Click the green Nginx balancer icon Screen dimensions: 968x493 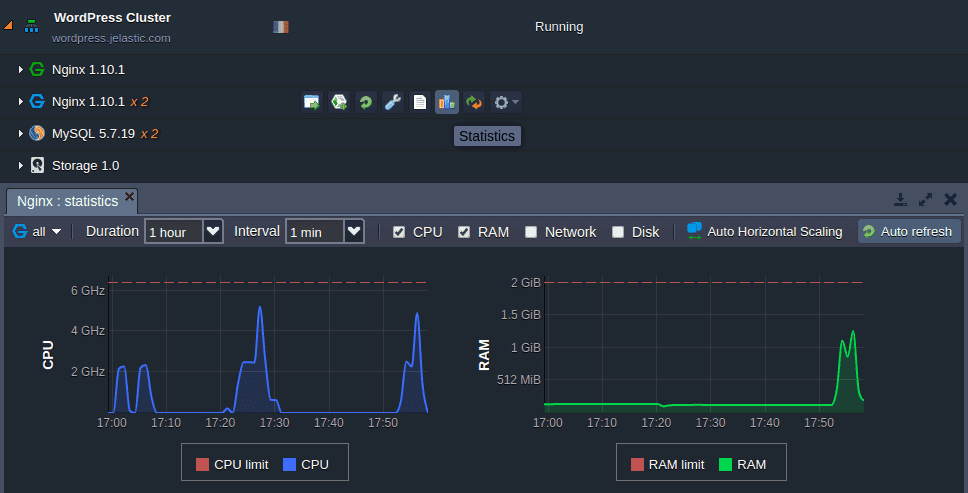tap(37, 69)
